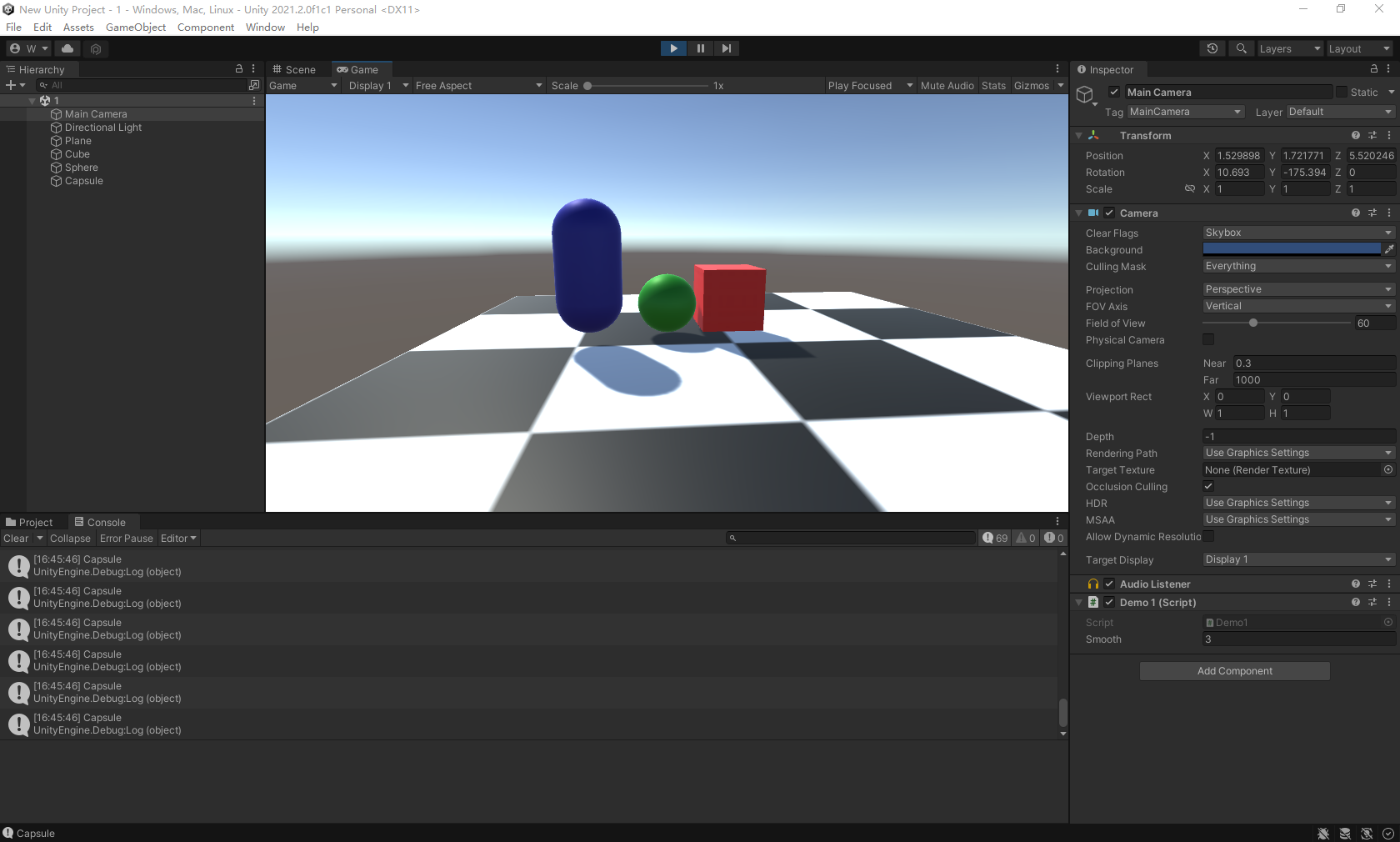Open the Layers dropdown in the toolbar

click(x=1289, y=48)
